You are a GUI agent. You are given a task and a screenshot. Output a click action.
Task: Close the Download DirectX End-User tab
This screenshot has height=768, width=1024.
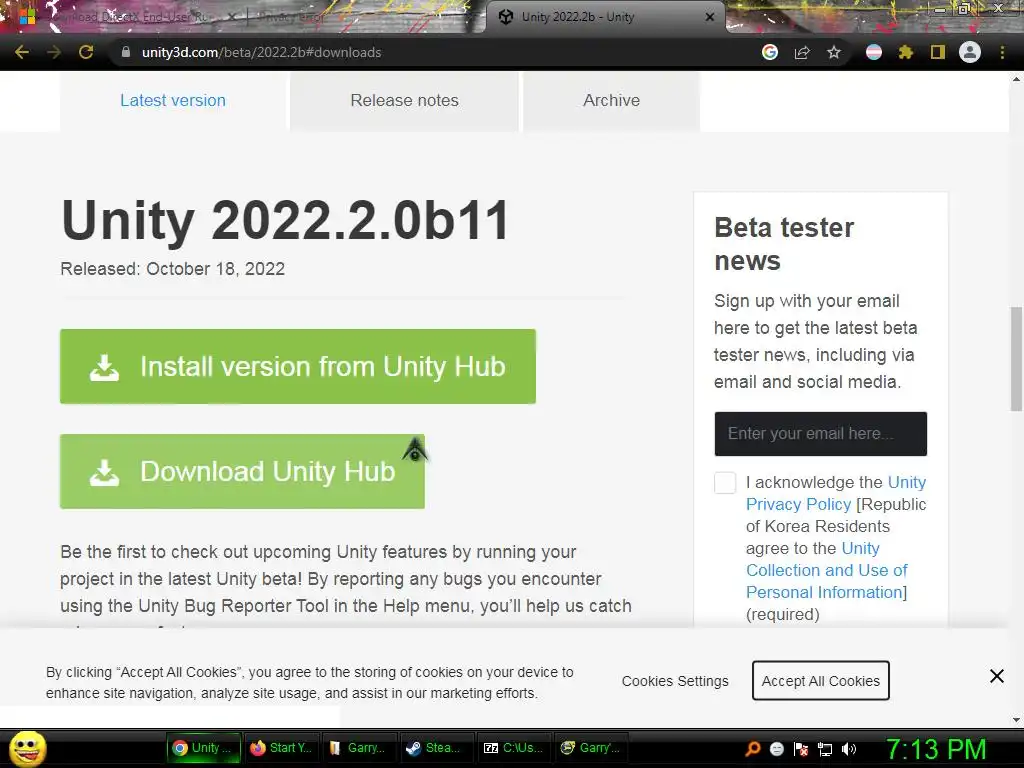click(x=231, y=17)
